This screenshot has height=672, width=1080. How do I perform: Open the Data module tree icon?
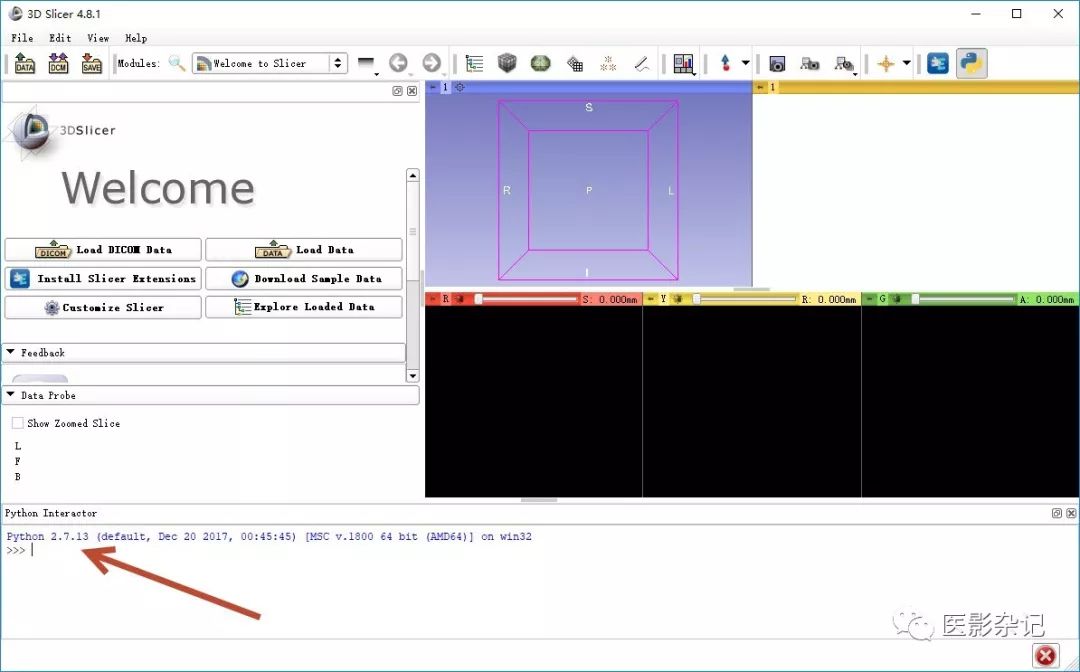click(475, 63)
